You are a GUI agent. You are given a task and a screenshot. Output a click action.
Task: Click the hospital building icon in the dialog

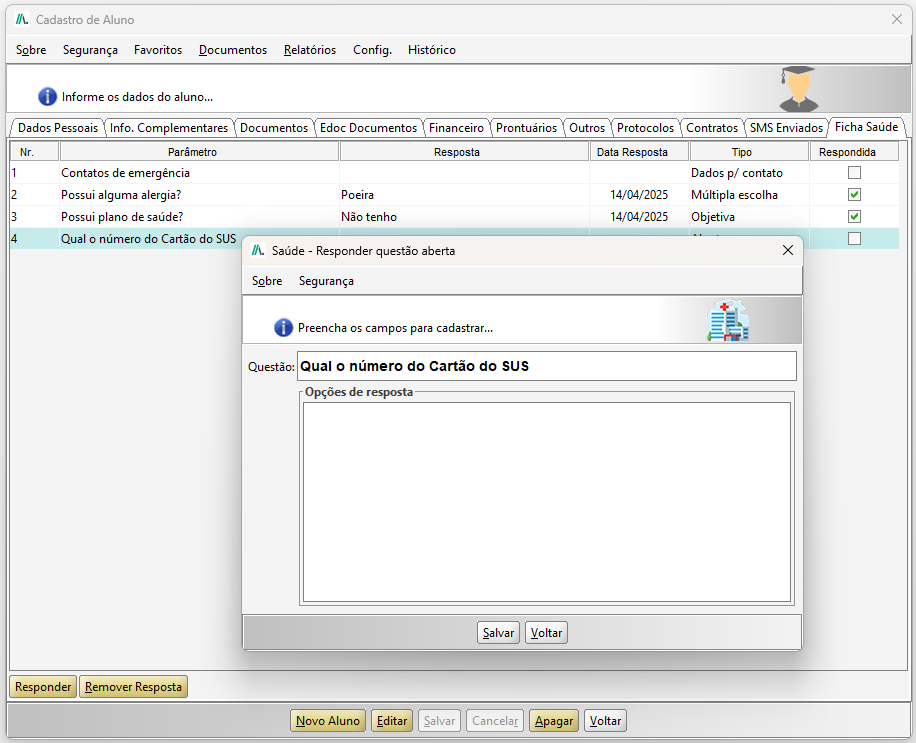pos(728,321)
